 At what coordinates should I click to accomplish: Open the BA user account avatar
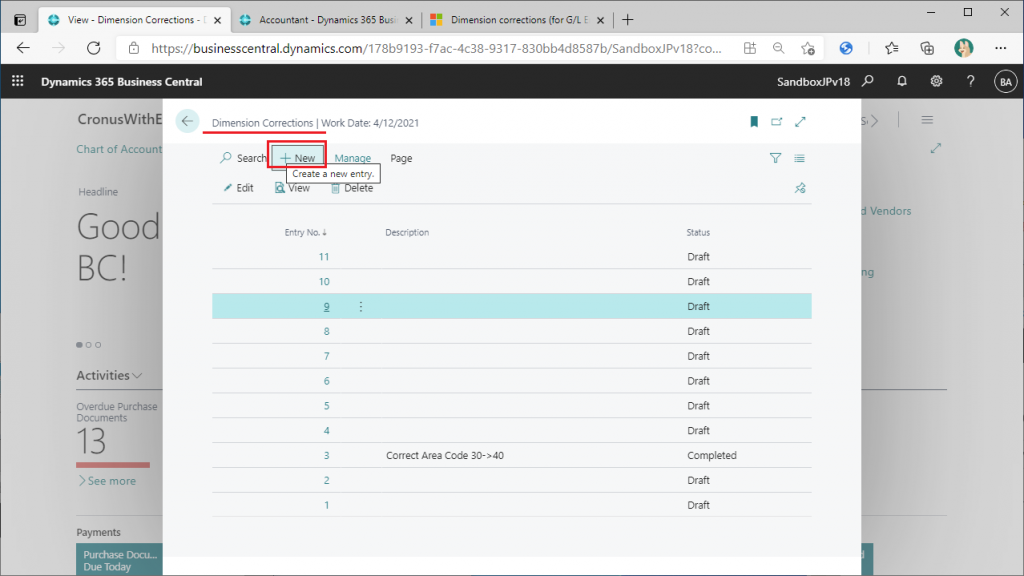point(1006,82)
